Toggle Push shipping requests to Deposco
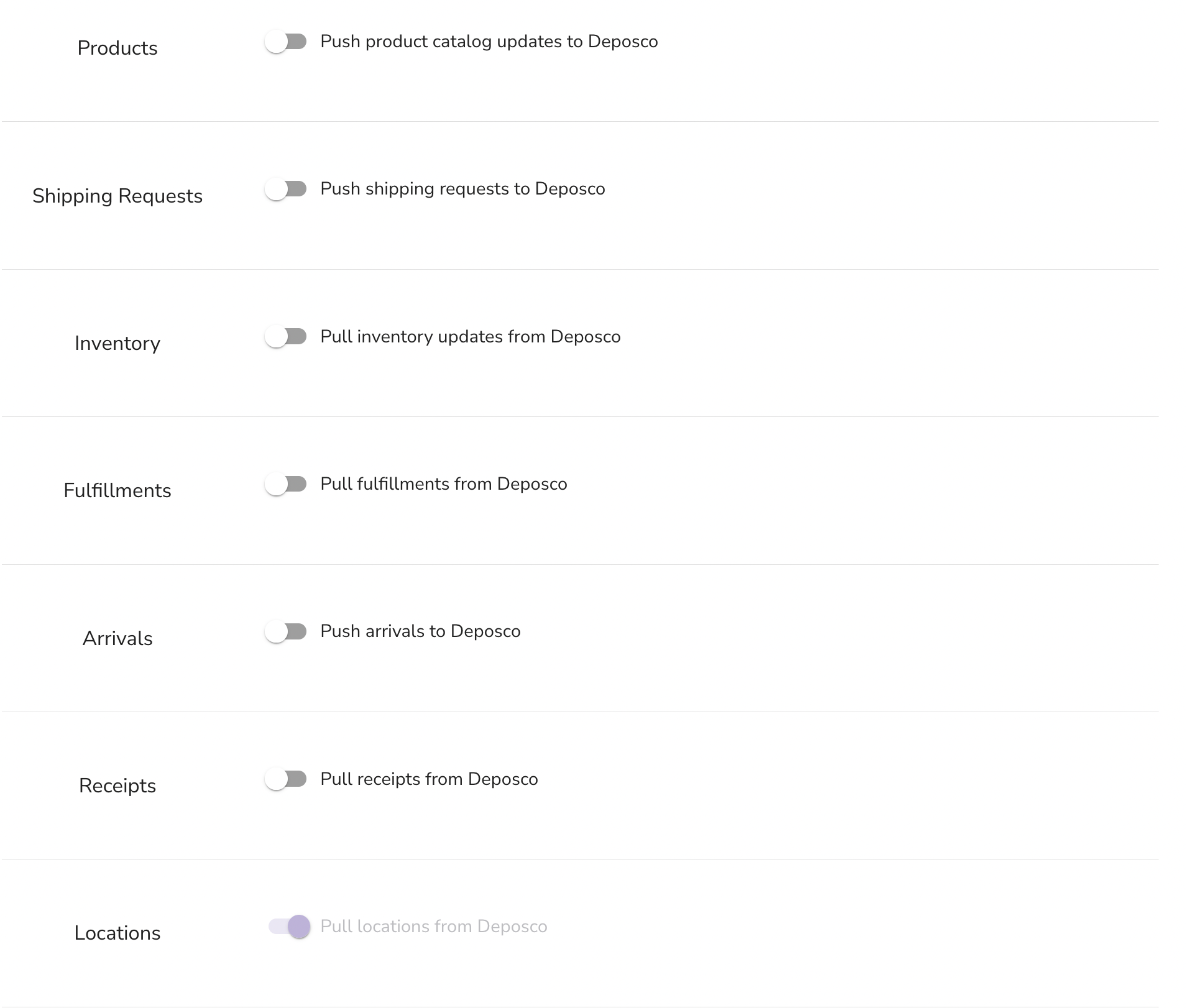The width and height of the screenshot is (1186, 1008). coord(286,189)
